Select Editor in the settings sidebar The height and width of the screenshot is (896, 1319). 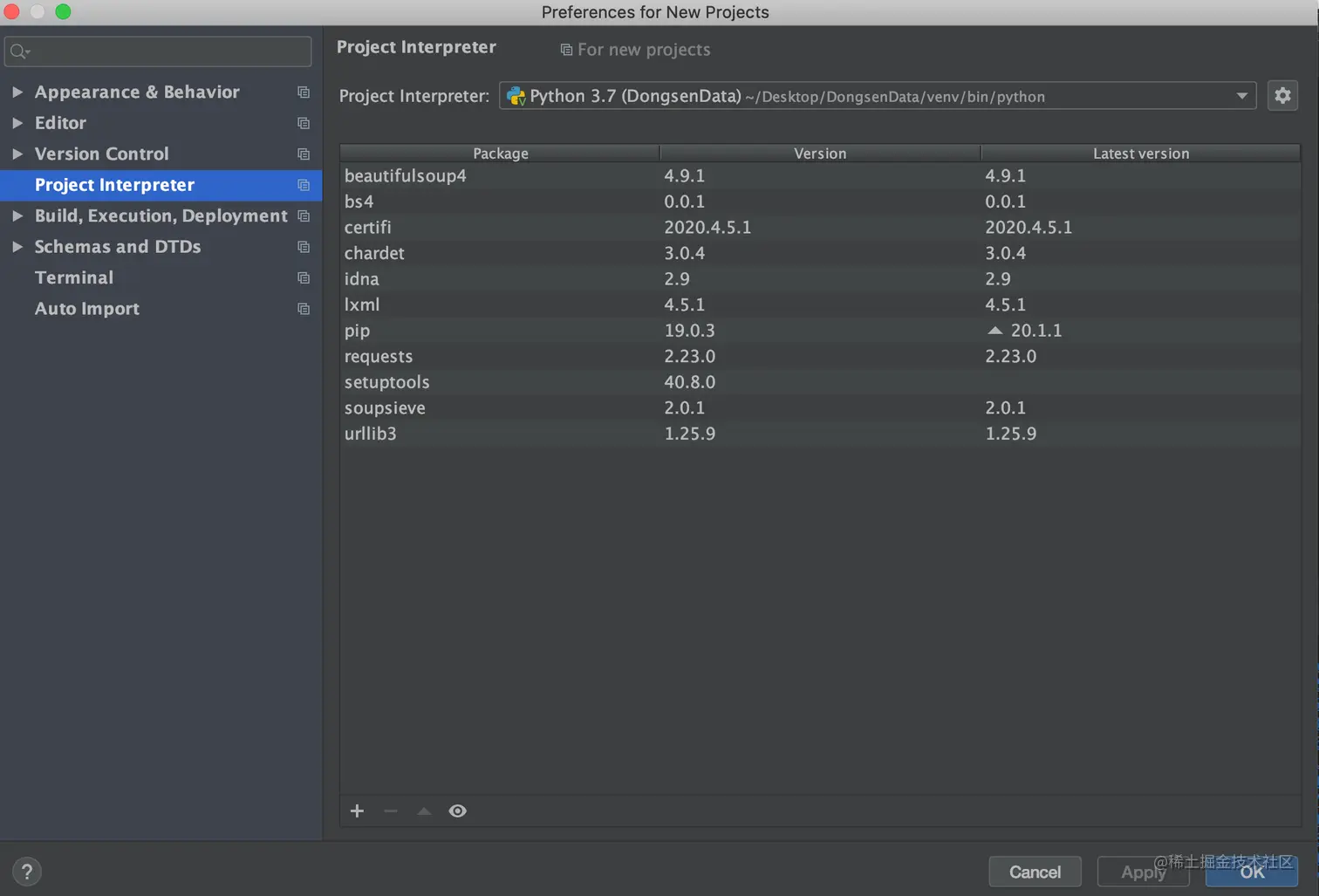(60, 123)
